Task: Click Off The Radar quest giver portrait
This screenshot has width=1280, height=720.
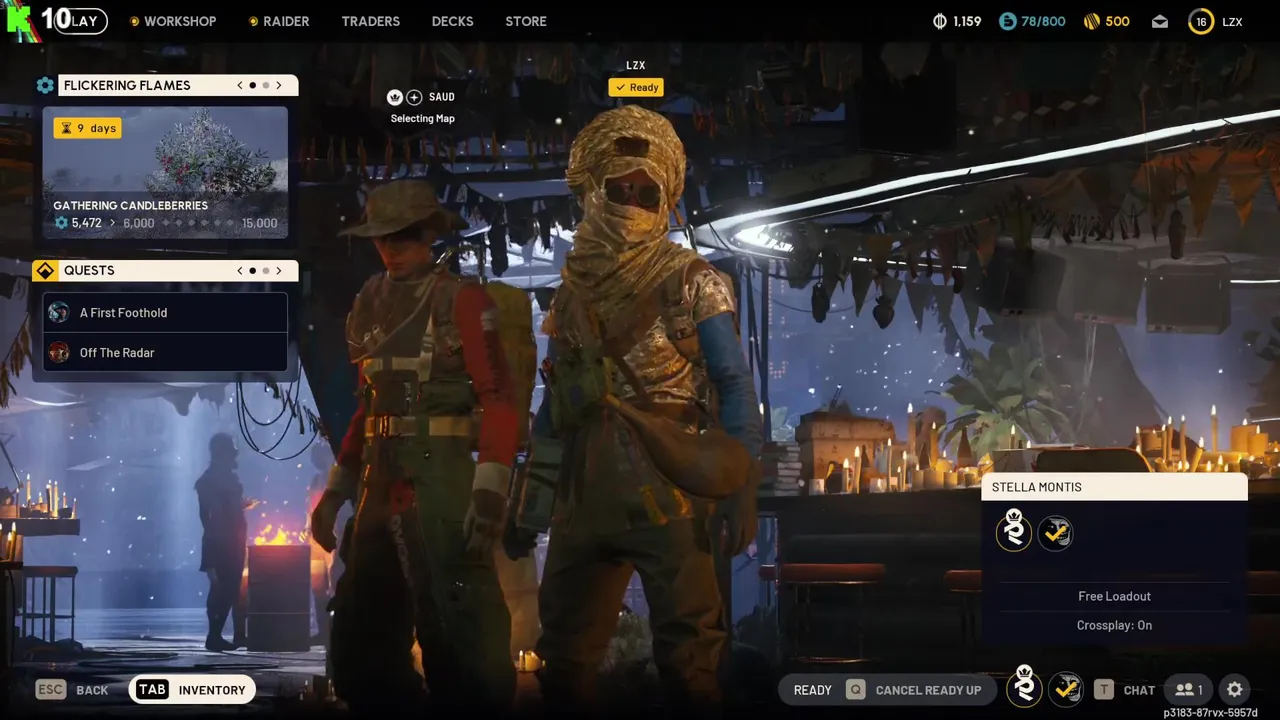Action: 59,352
